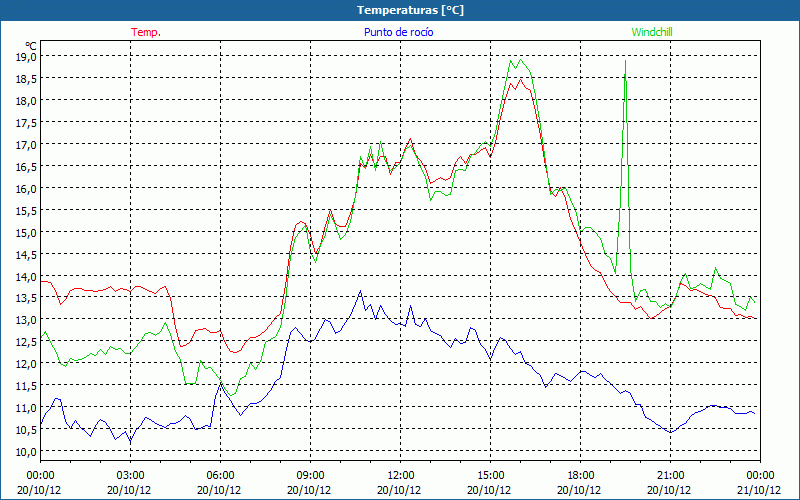The image size is (800, 500).
Task: Select the red 'Temp.' legend label
Action: [x=146, y=32]
